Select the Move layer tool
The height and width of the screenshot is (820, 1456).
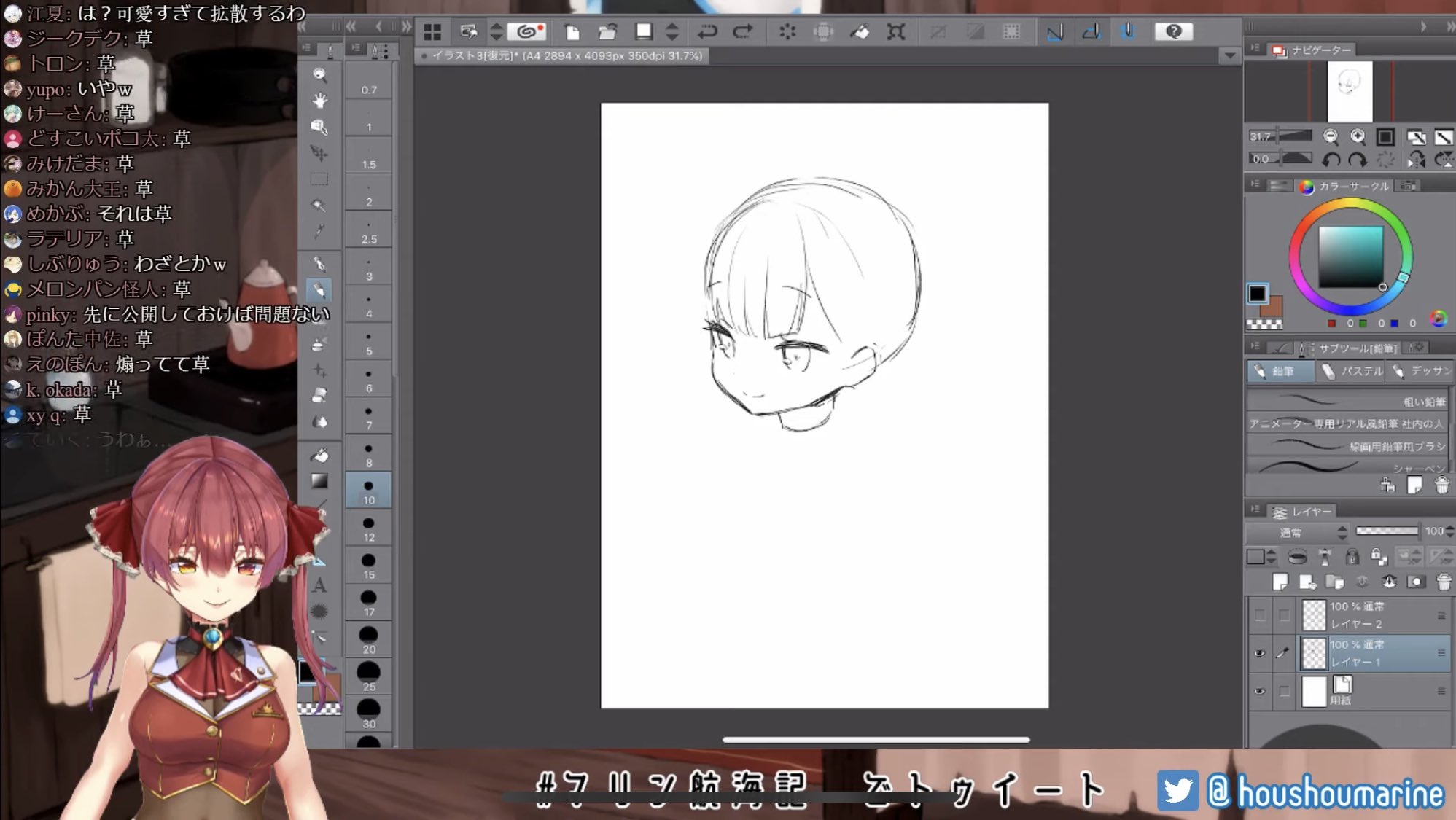319,153
